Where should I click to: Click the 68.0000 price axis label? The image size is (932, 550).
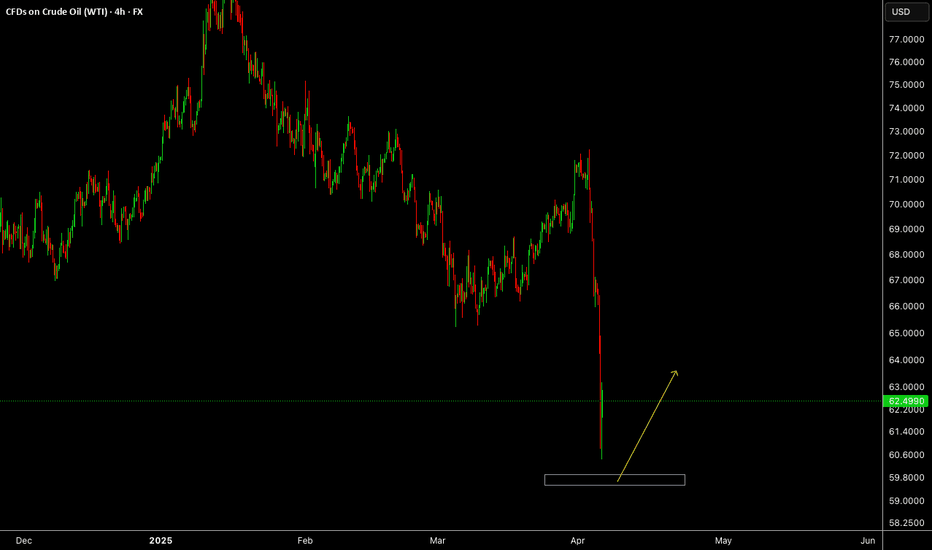pyautogui.click(x=906, y=254)
